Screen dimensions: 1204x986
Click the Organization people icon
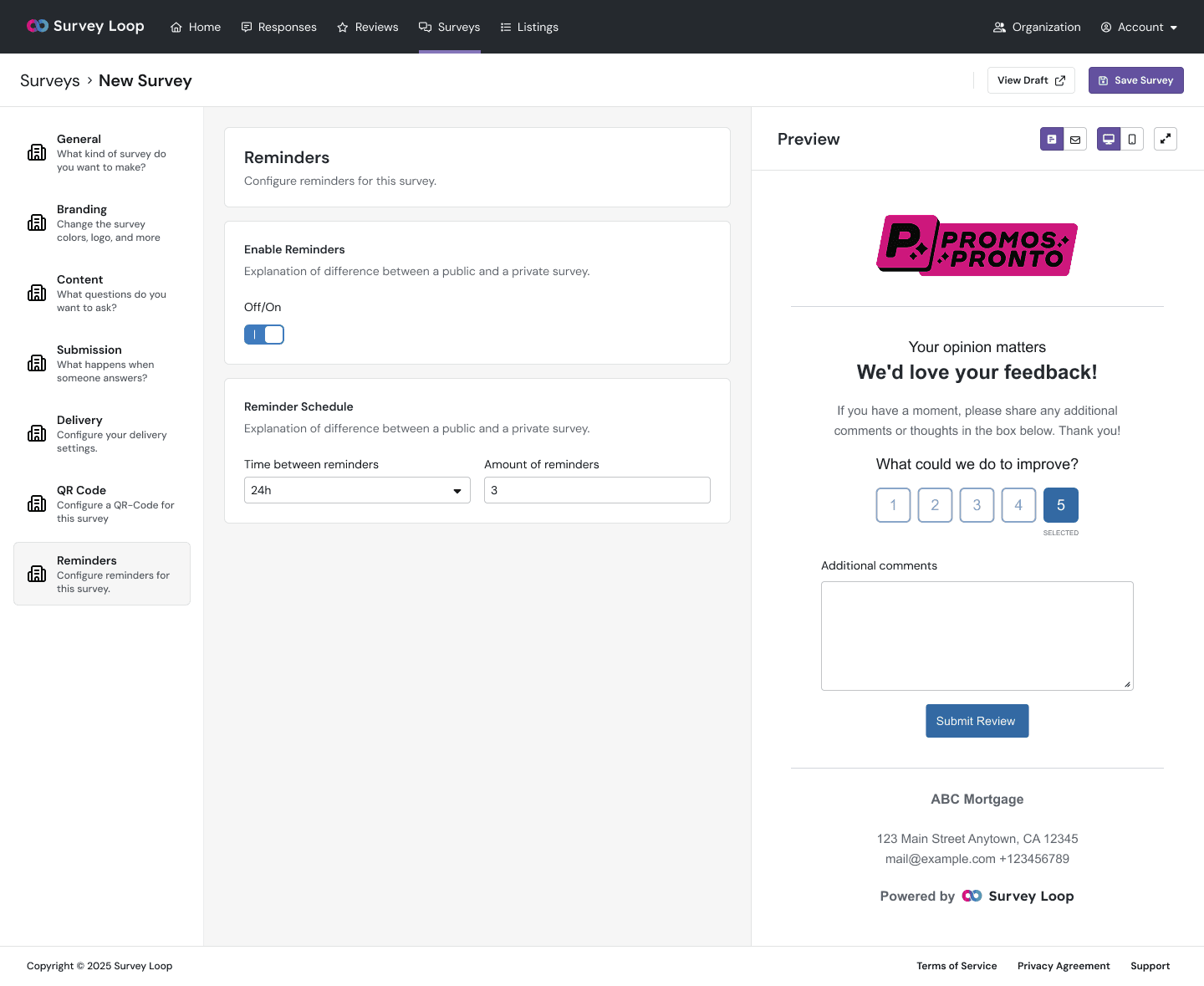999,27
